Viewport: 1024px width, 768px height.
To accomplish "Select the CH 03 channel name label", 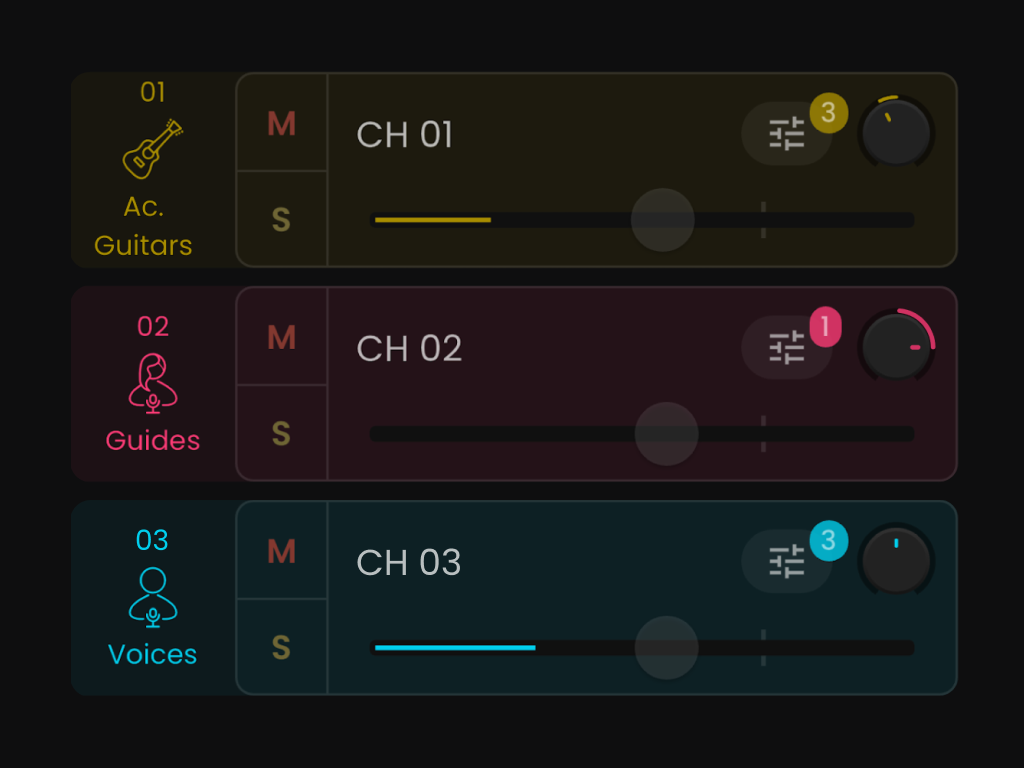I will [409, 562].
